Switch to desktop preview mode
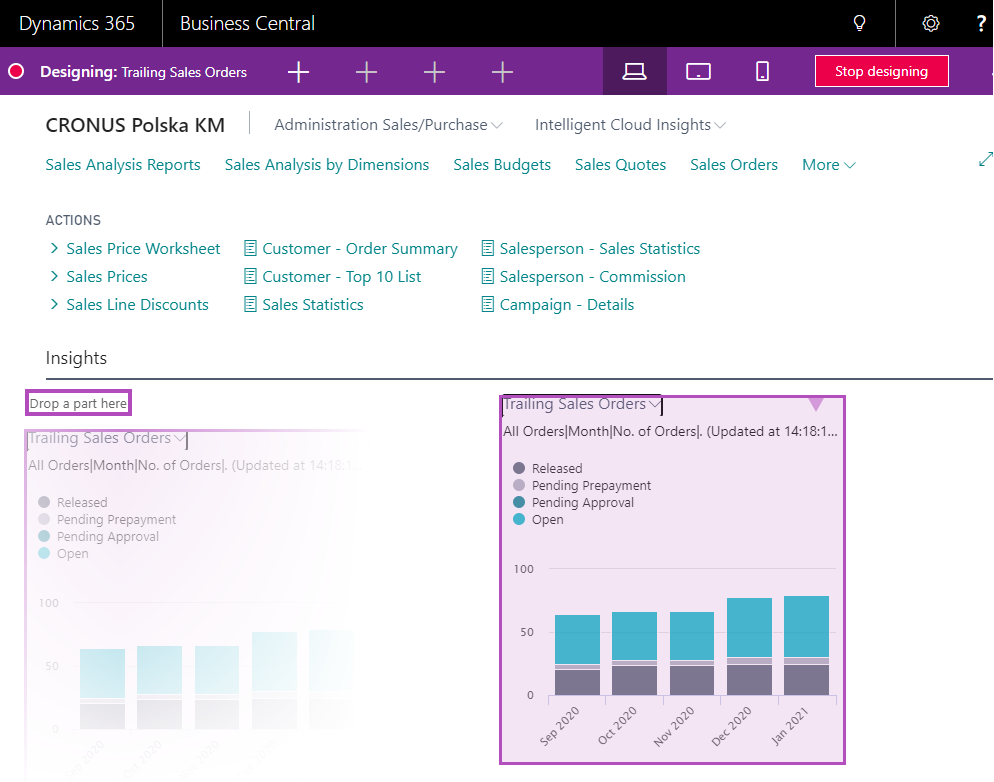 [634, 72]
